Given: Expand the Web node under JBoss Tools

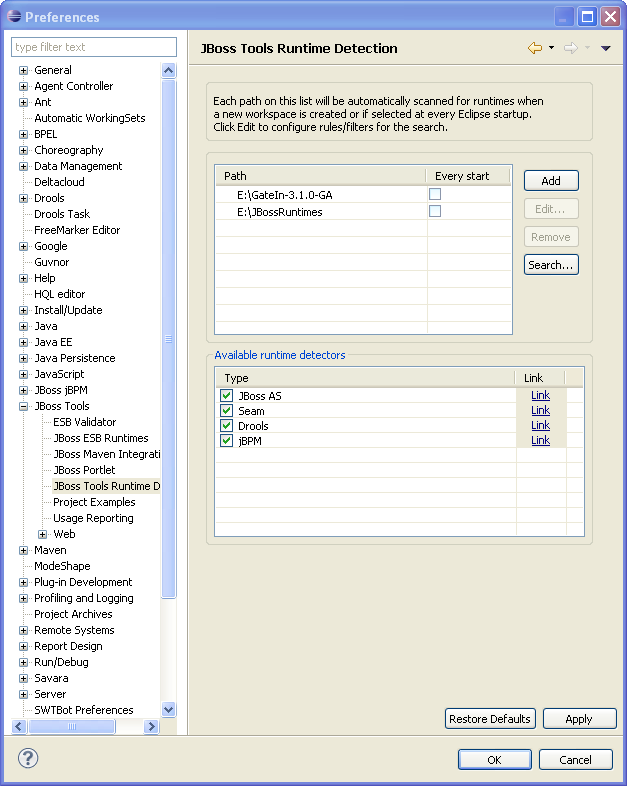Looking at the screenshot, I should [x=43, y=534].
